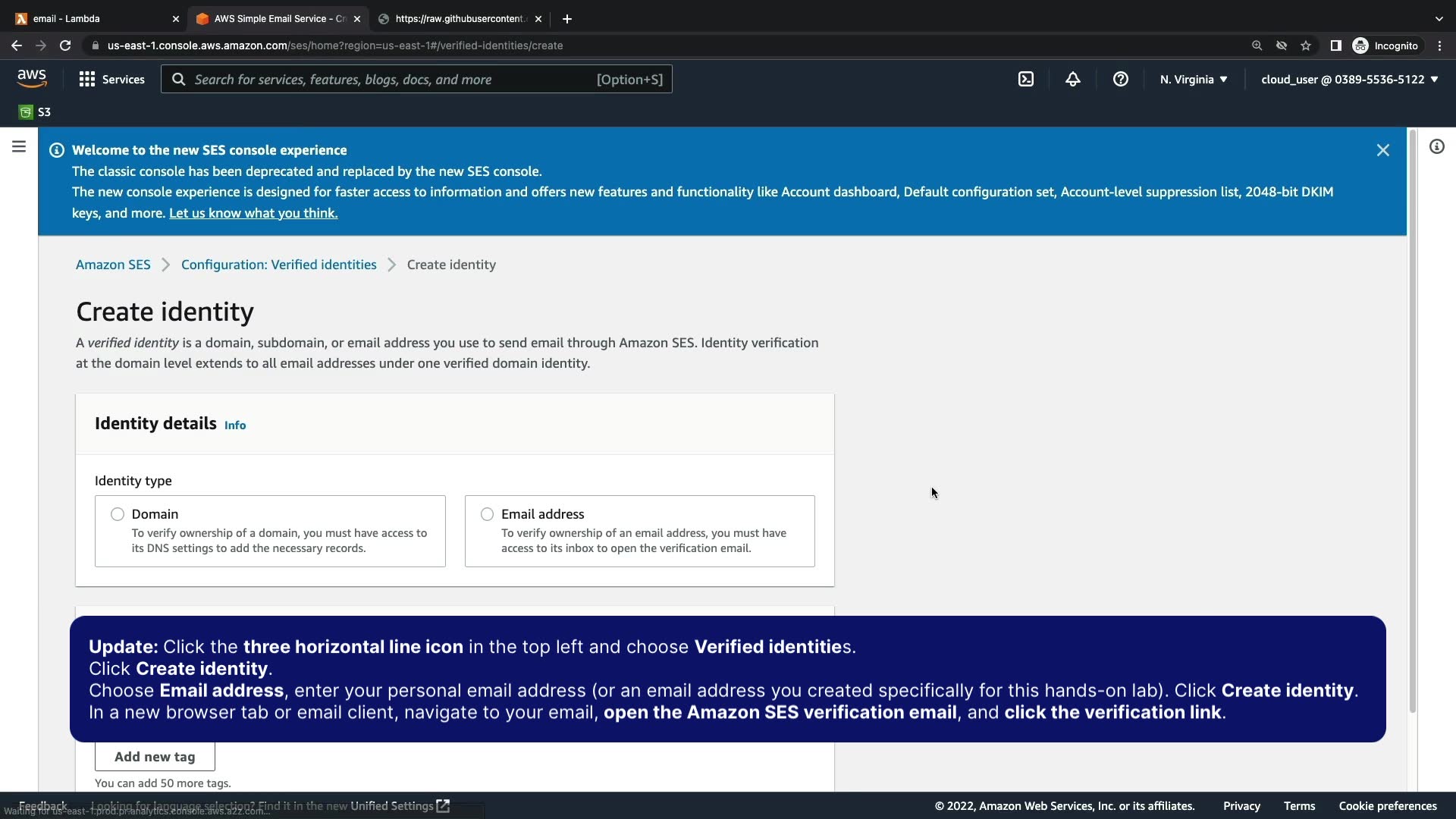Open the AWS CloudShell icon
Screen dimensions: 1456x819
tap(1025, 80)
